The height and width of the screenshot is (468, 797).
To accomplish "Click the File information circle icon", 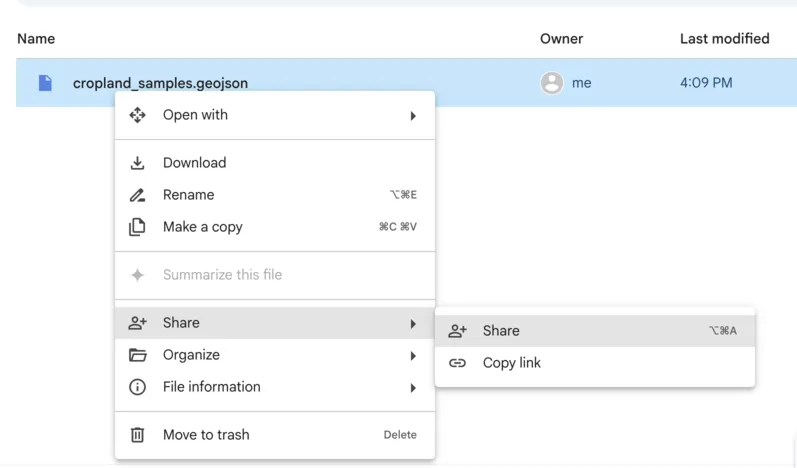I will coord(138,387).
